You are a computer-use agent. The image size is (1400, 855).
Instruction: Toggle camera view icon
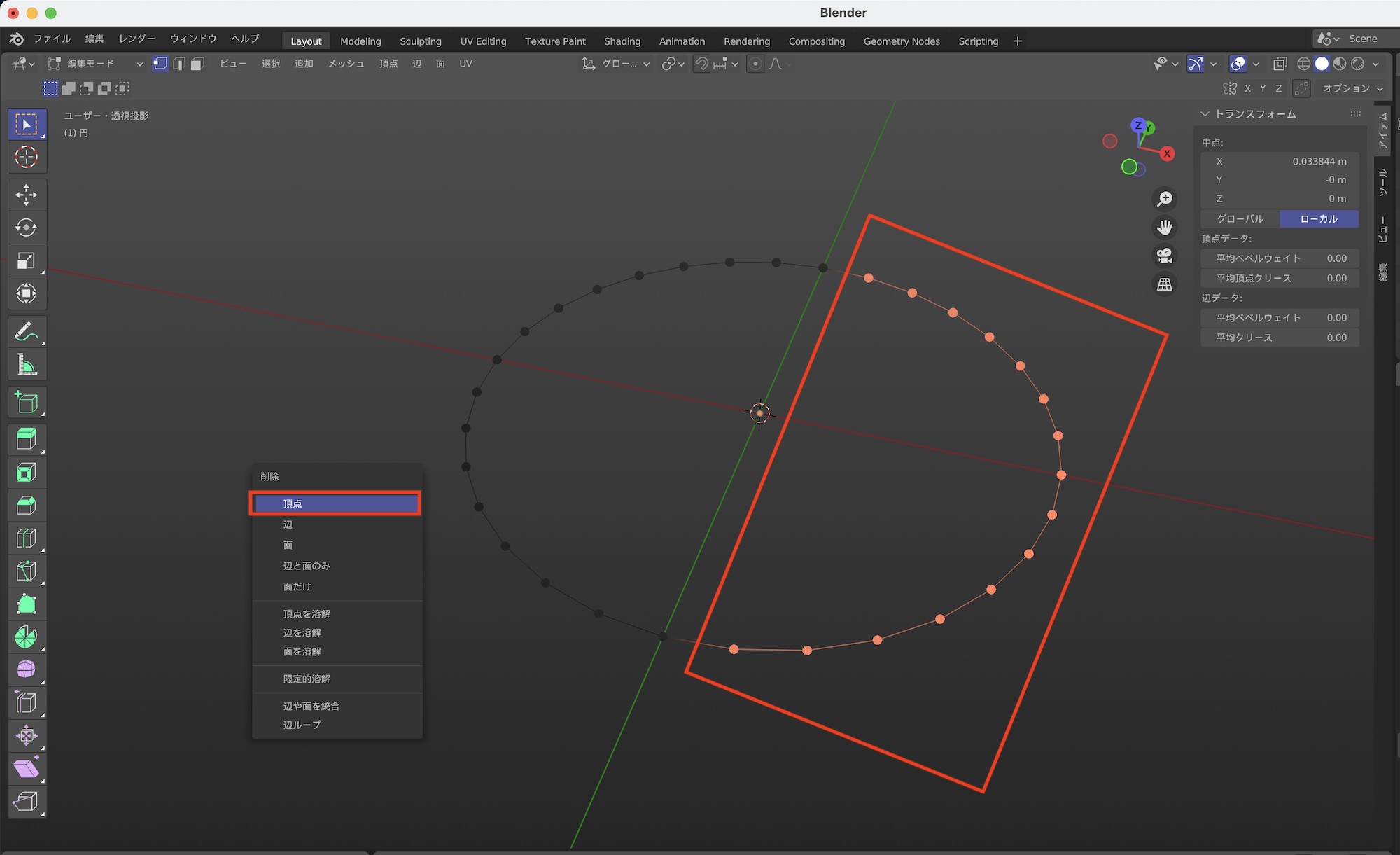pos(1165,256)
